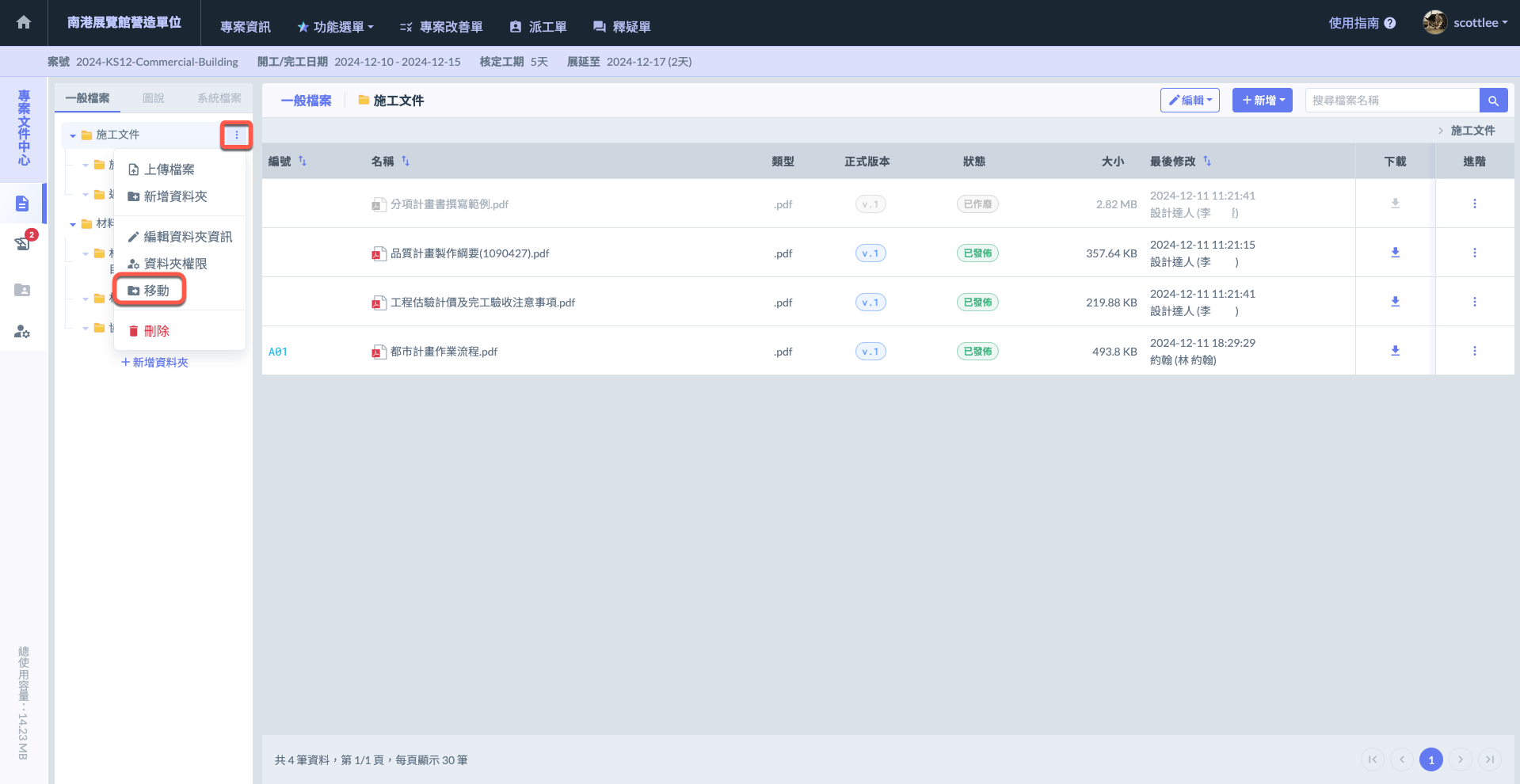Image resolution: width=1520 pixels, height=784 pixels.
Task: Download 品質計畫製作綱要(1090427).pdf file
Action: point(1395,253)
